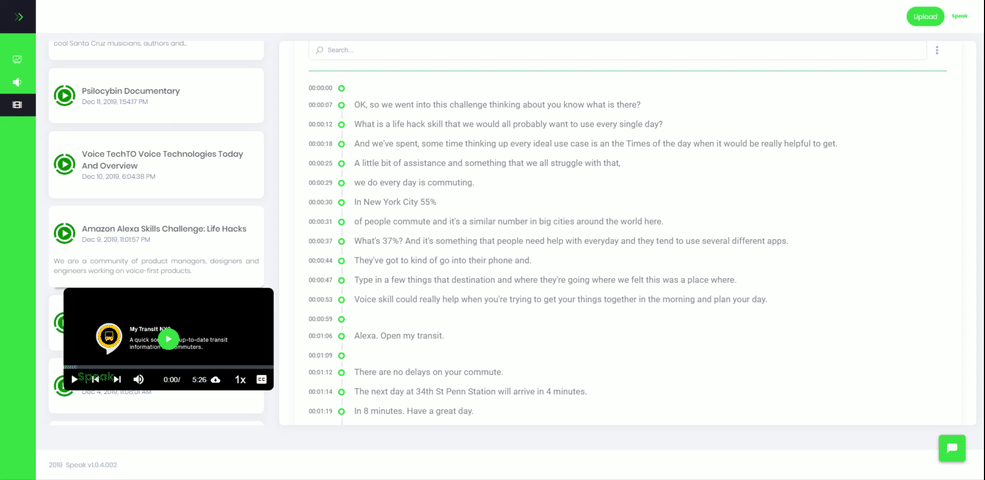Jump to the 00:00:59 timeline marker
Image resolution: width=985 pixels, height=480 pixels.
click(342, 319)
